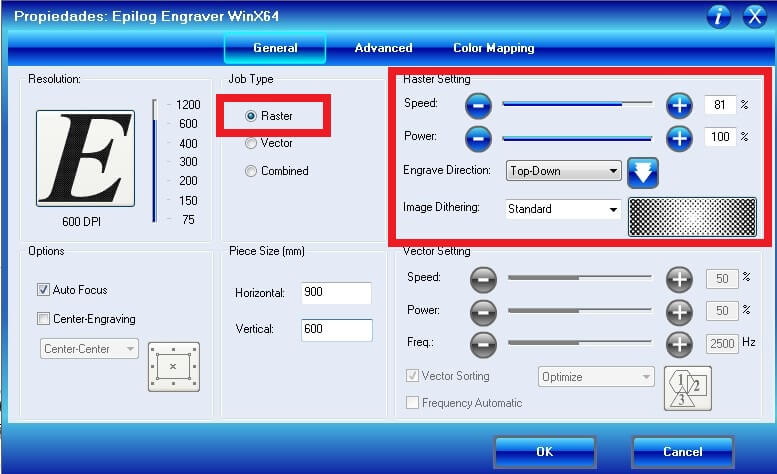
Task: Toggle the Vector Sorting checkbox
Action: point(412,375)
